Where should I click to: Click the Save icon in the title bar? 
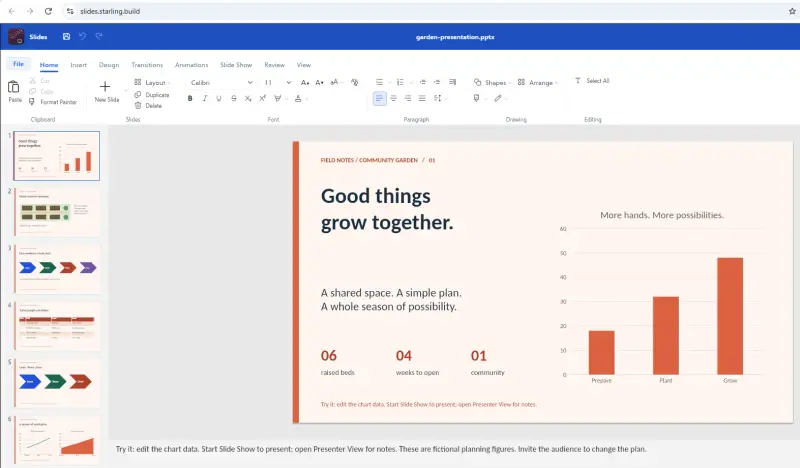pos(66,36)
